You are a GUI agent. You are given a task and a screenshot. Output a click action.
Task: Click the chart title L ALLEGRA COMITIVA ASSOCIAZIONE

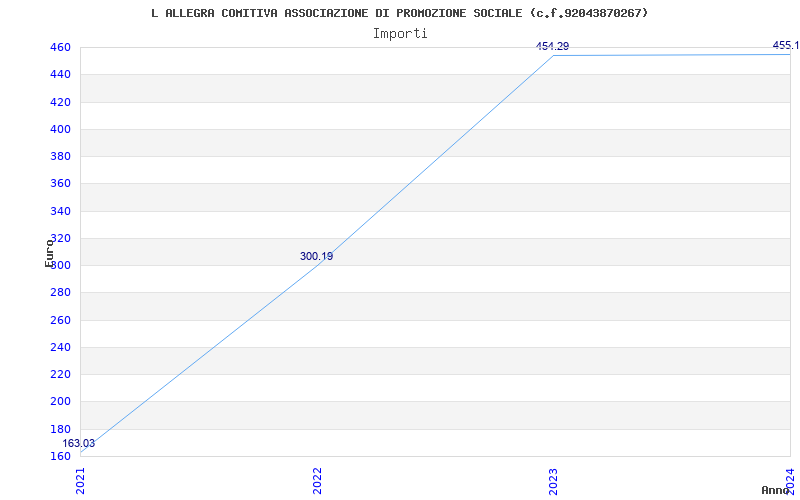(x=399, y=13)
